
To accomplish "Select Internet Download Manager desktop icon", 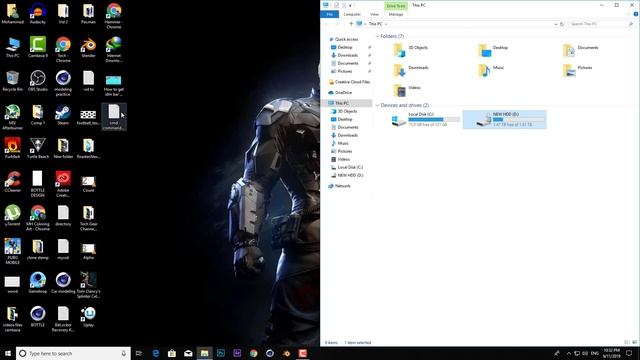I will coord(113,49).
